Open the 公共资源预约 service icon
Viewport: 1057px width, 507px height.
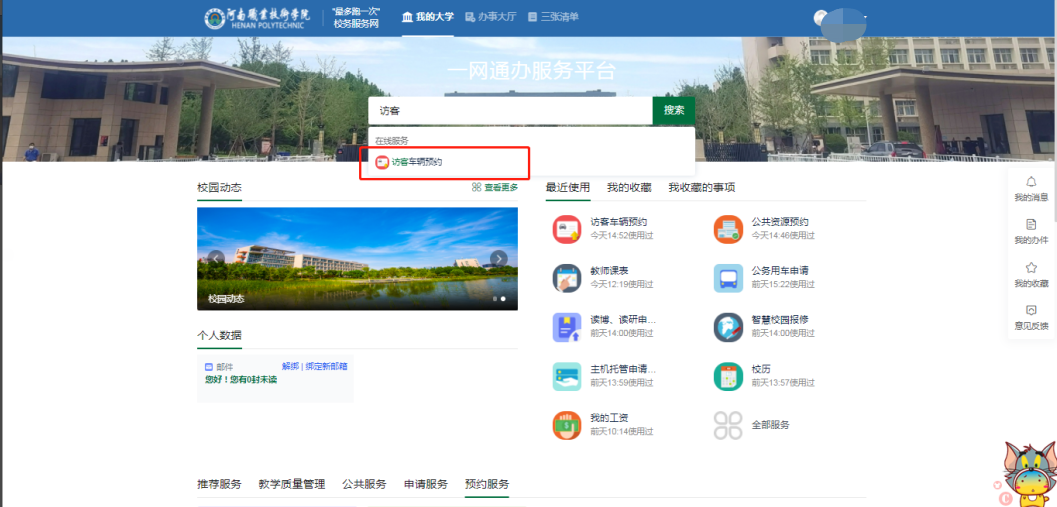click(728, 229)
